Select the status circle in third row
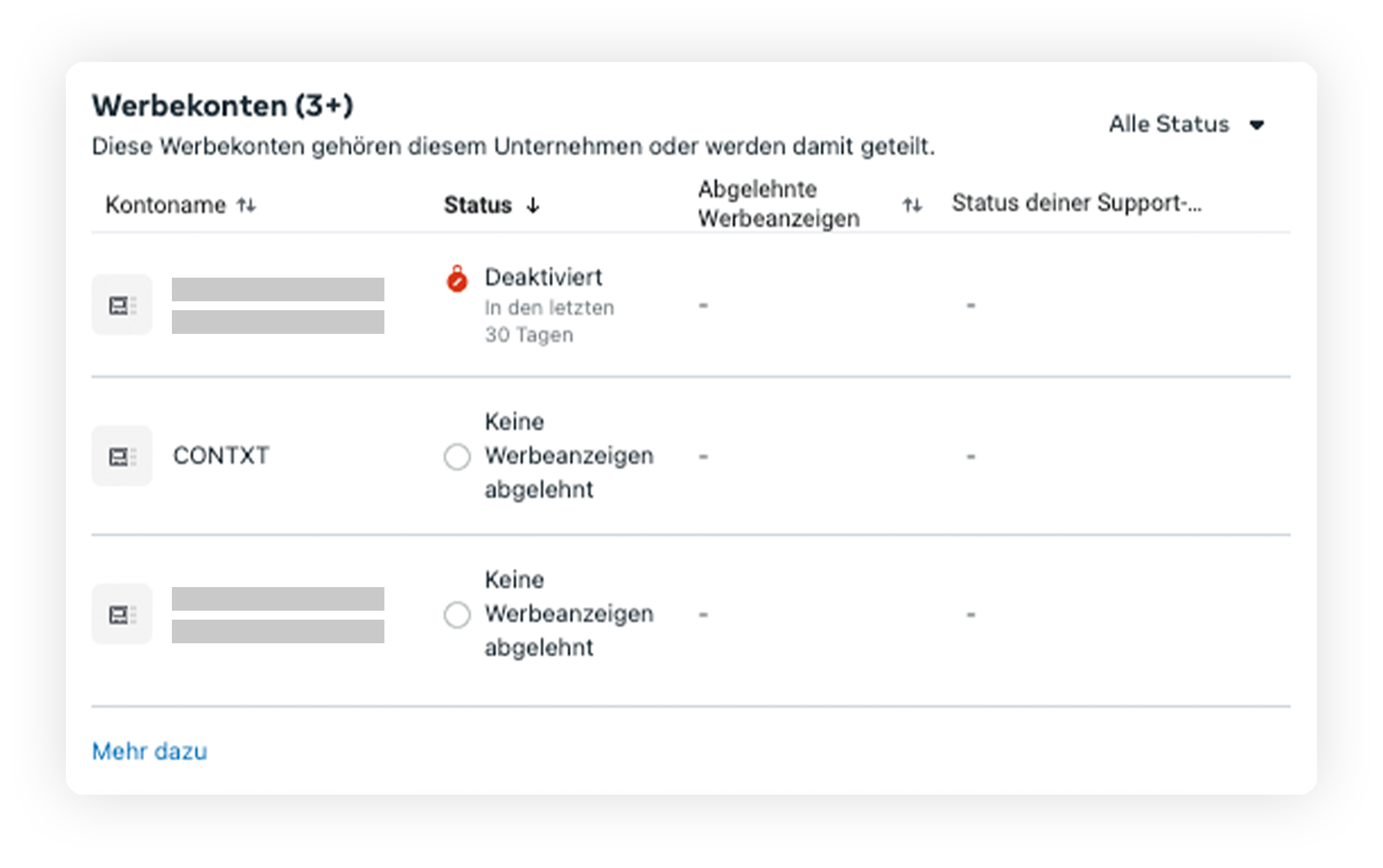This screenshot has height=868, width=1383. [x=457, y=615]
